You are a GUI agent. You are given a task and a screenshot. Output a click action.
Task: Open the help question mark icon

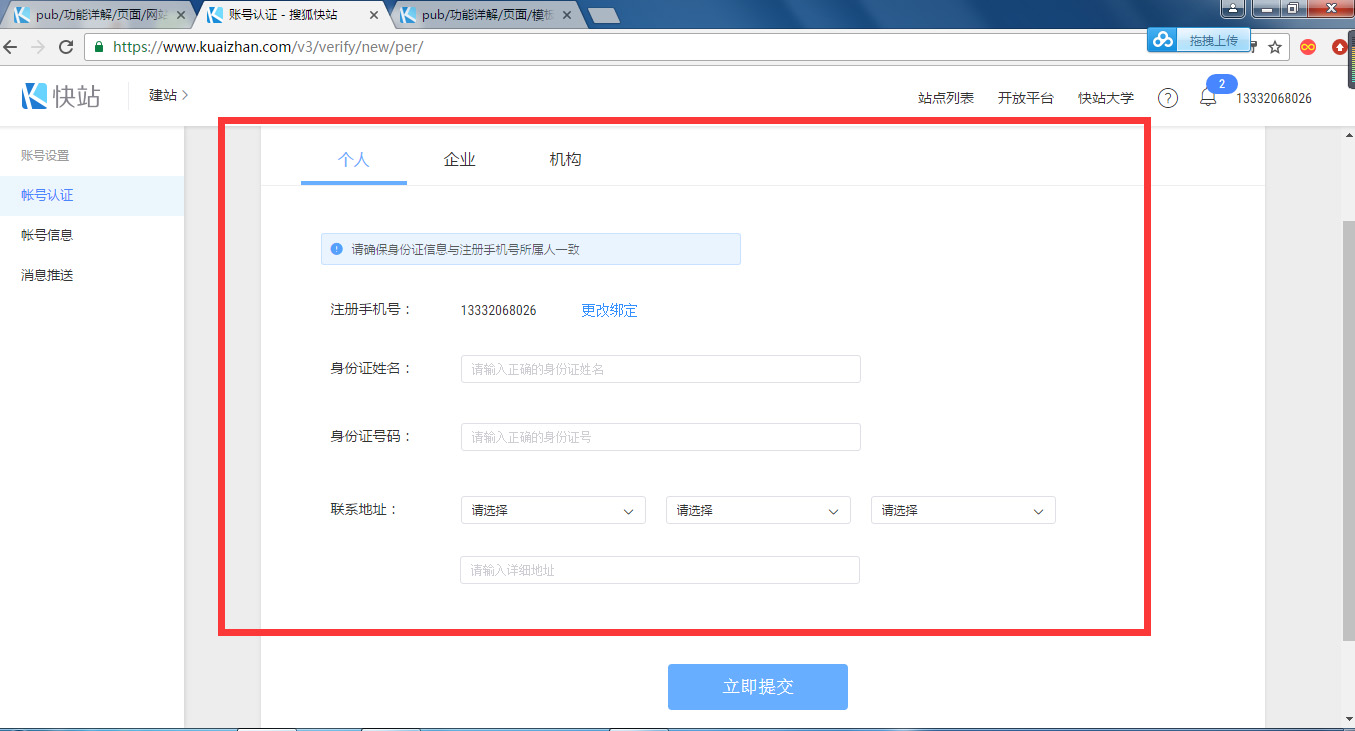click(1167, 98)
